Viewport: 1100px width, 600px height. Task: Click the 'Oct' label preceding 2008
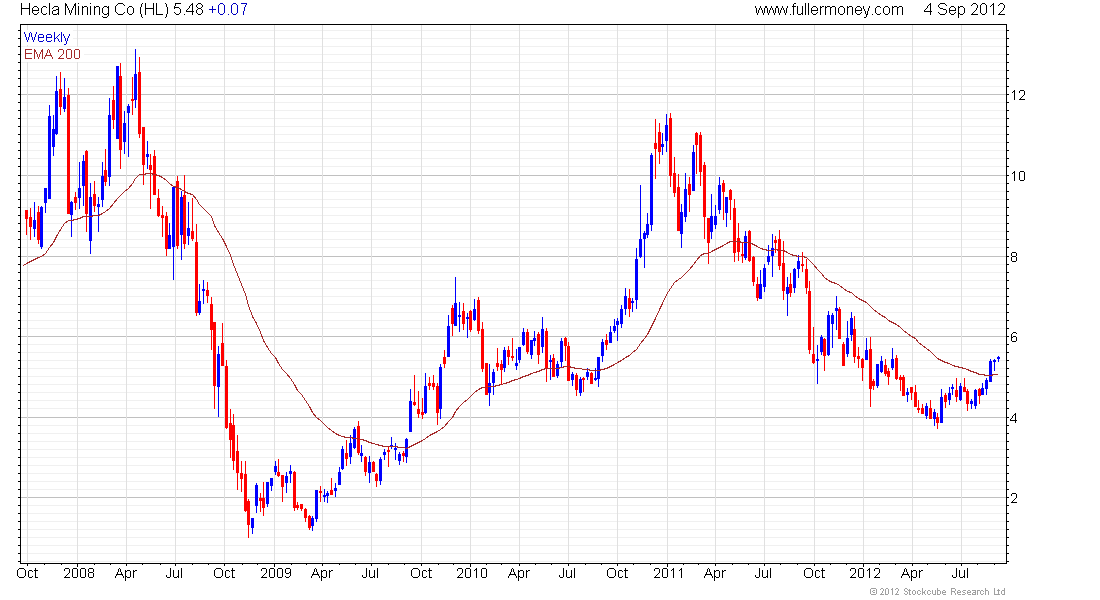27,573
